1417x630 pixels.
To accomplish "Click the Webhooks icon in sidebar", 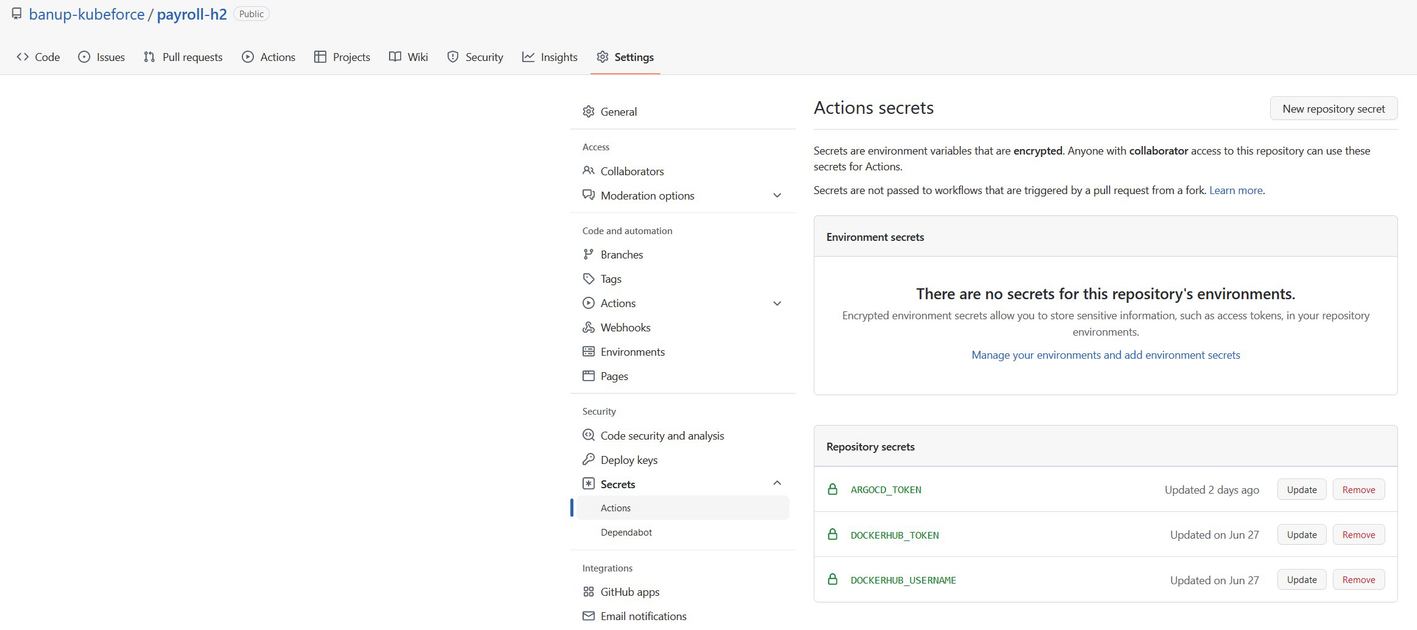I will click(x=588, y=328).
